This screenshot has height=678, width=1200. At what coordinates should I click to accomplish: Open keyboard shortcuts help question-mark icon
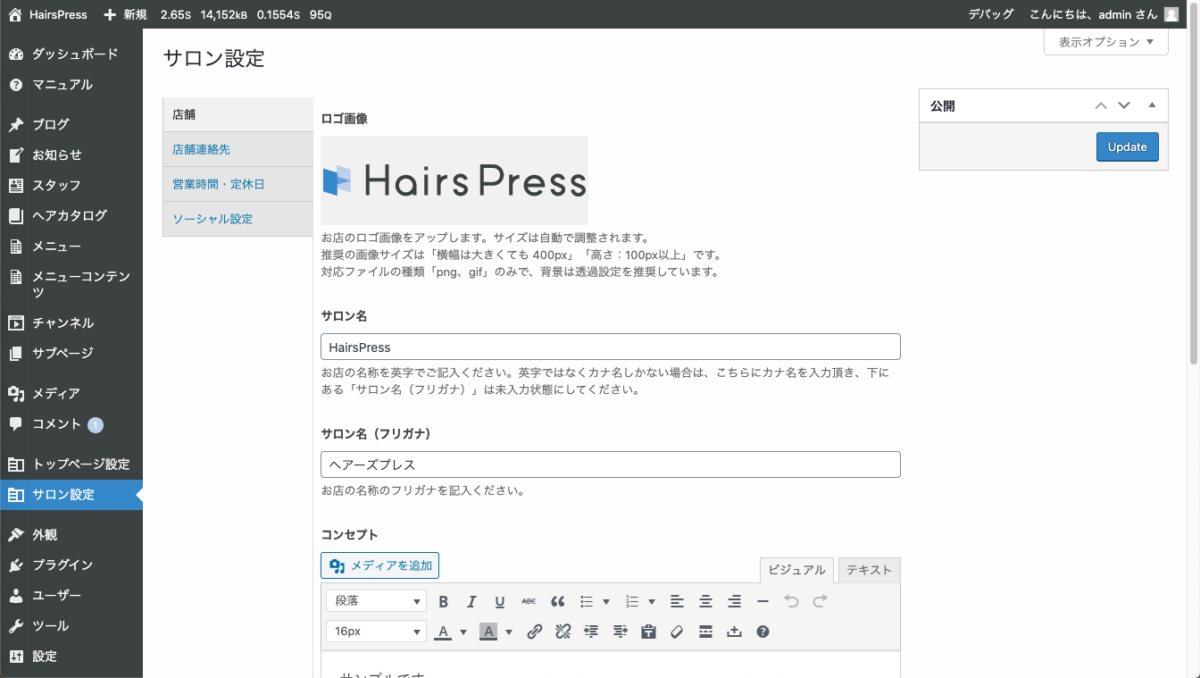point(763,632)
